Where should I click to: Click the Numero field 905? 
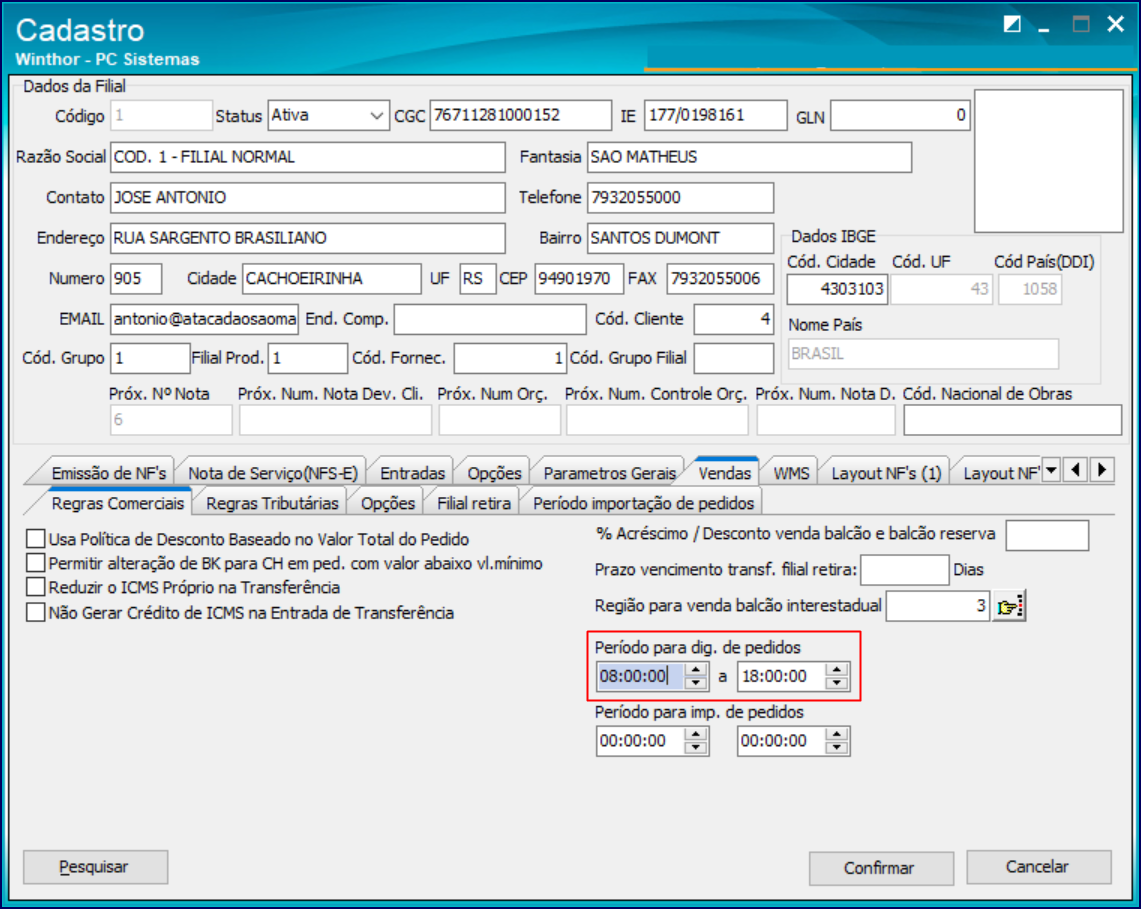[x=136, y=279]
